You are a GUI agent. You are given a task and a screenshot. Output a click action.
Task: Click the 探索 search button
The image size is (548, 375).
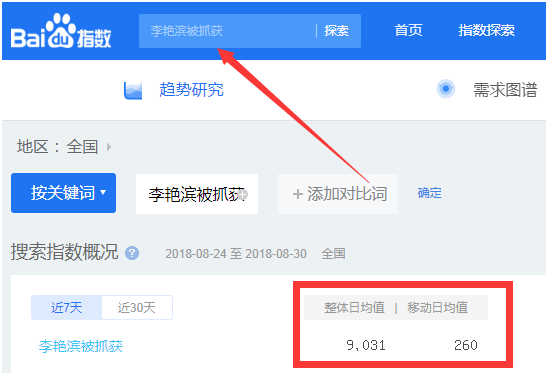[337, 31]
